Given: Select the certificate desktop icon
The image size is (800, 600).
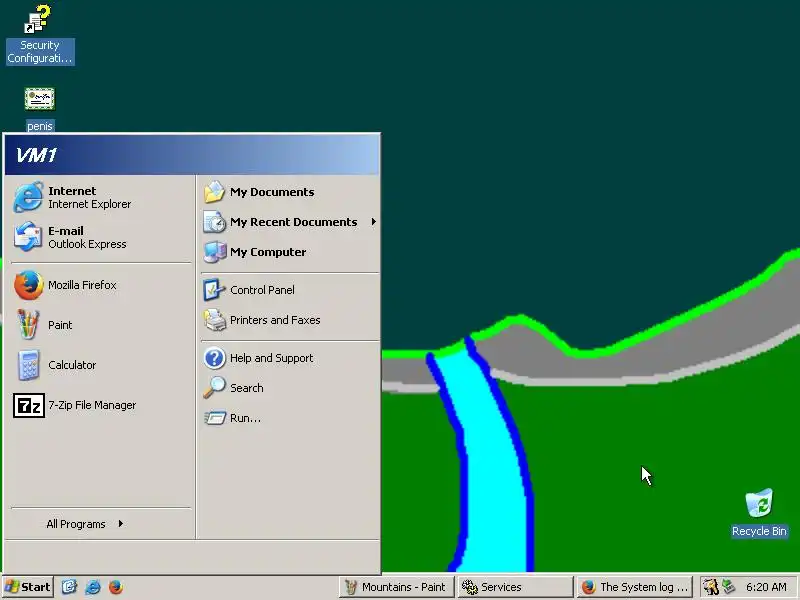Looking at the screenshot, I should (x=40, y=109).
